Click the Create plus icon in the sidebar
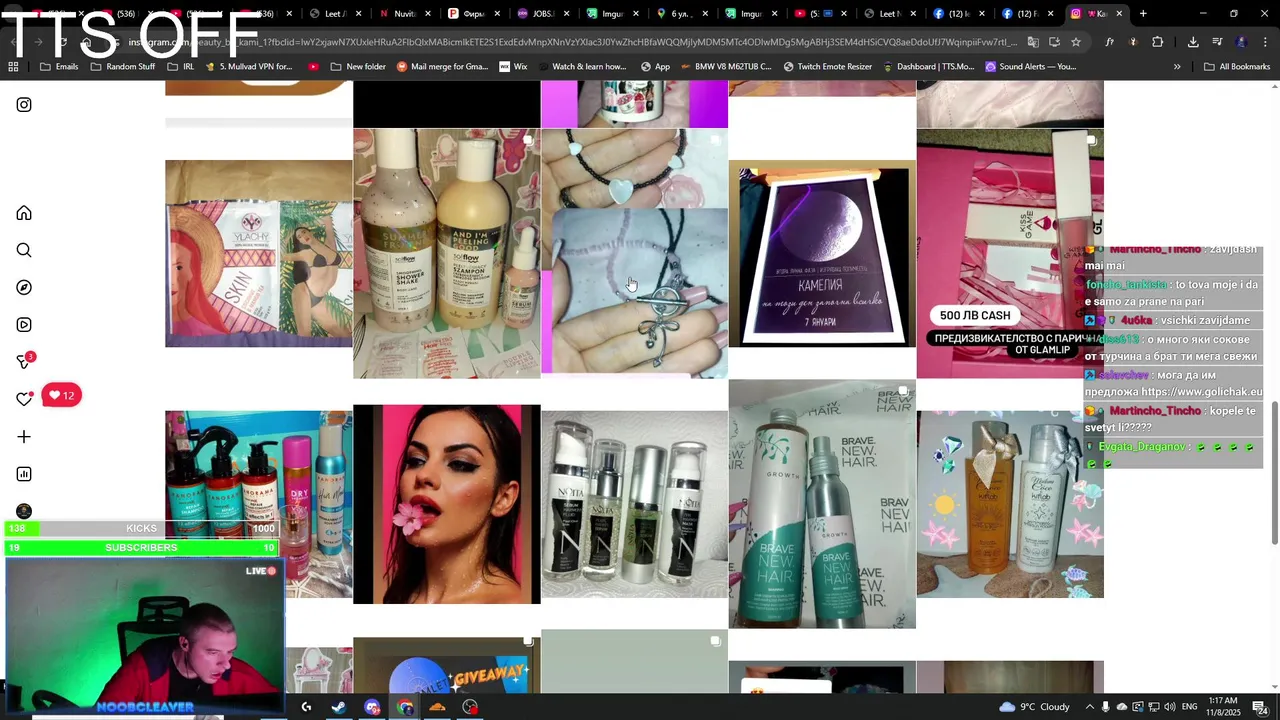 click(x=24, y=437)
